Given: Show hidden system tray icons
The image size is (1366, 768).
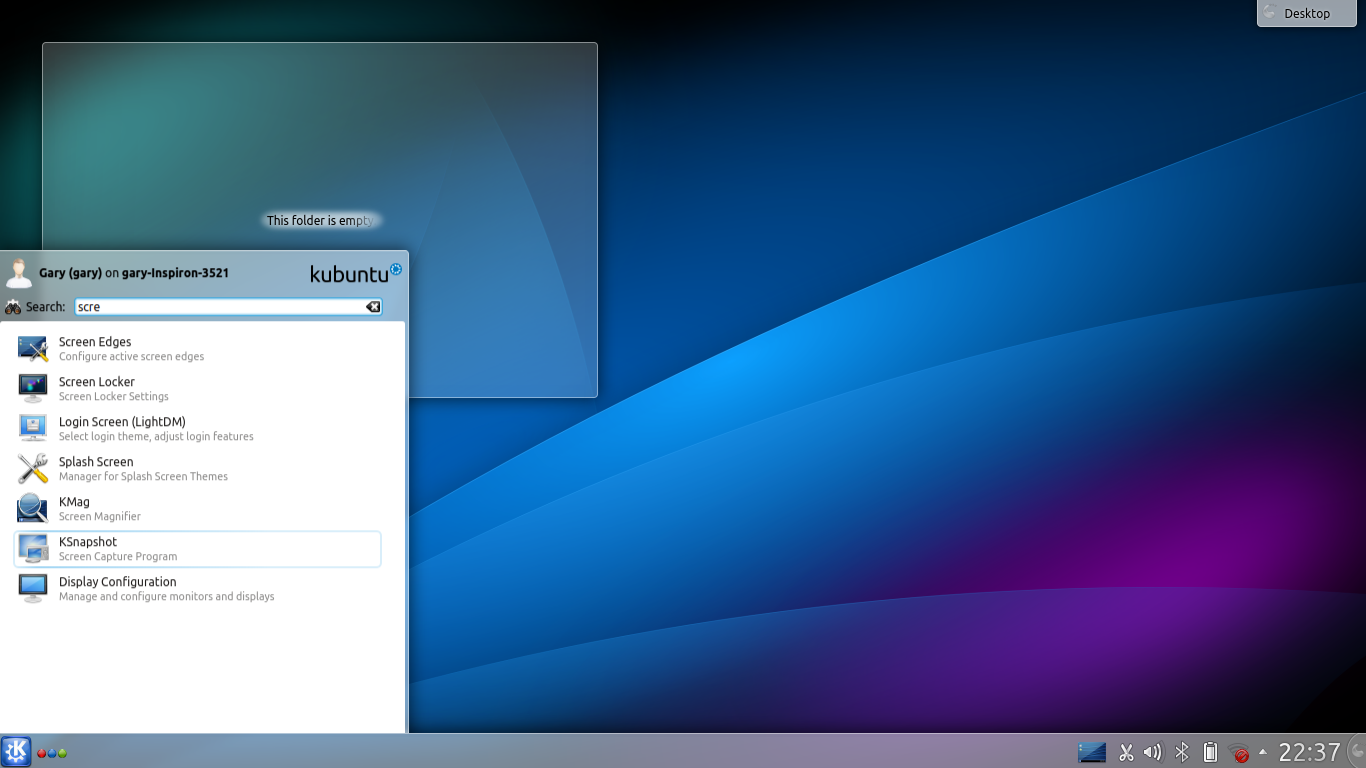Looking at the screenshot, I should click(x=1263, y=752).
